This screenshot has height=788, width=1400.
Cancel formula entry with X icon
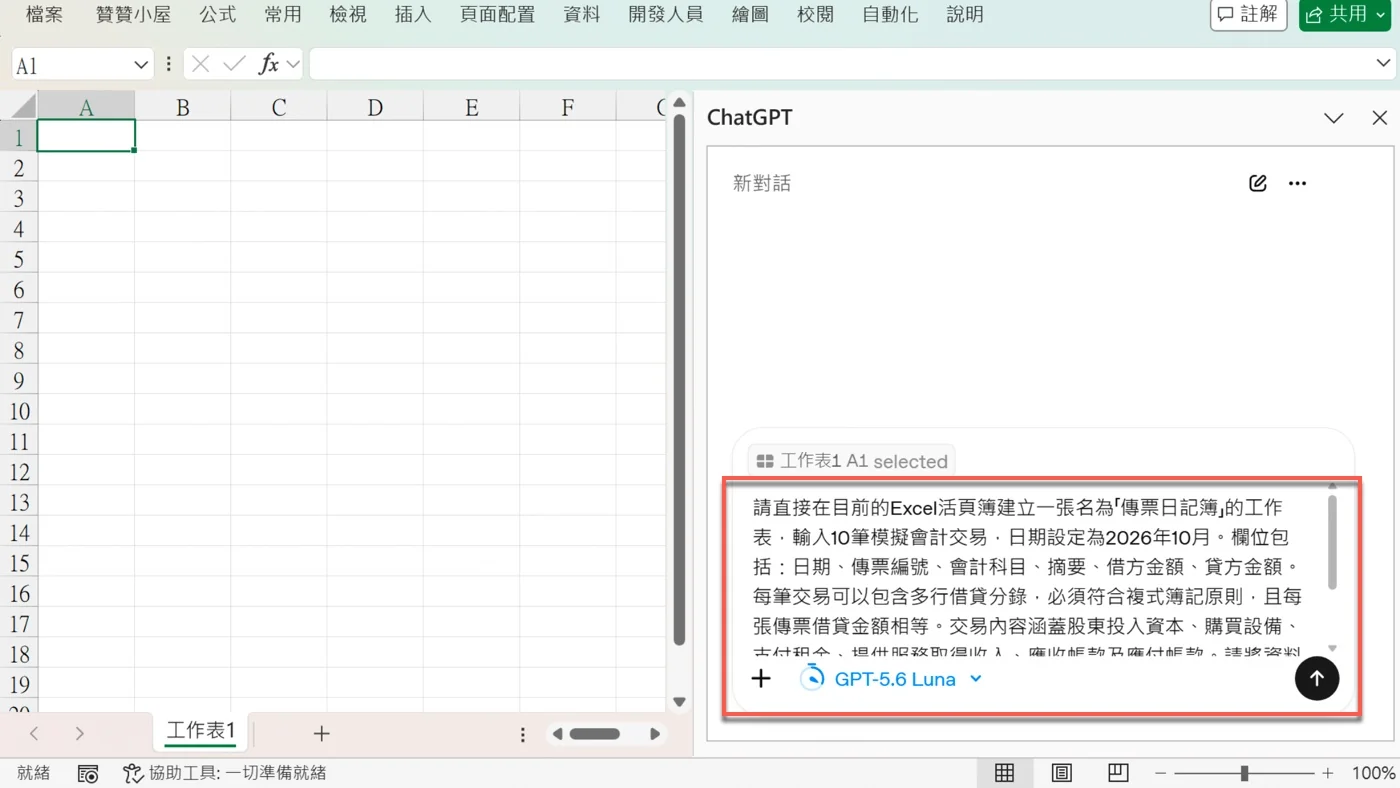(200, 64)
